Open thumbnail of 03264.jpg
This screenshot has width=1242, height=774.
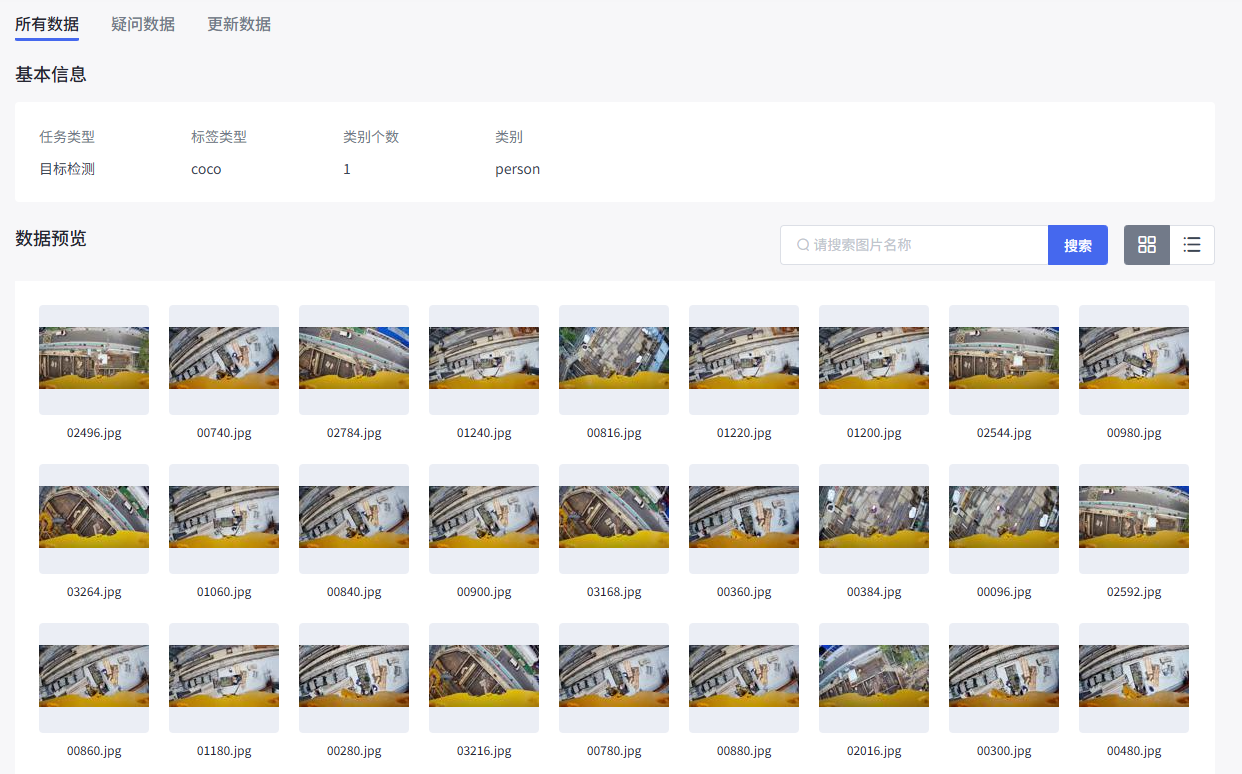click(x=94, y=519)
